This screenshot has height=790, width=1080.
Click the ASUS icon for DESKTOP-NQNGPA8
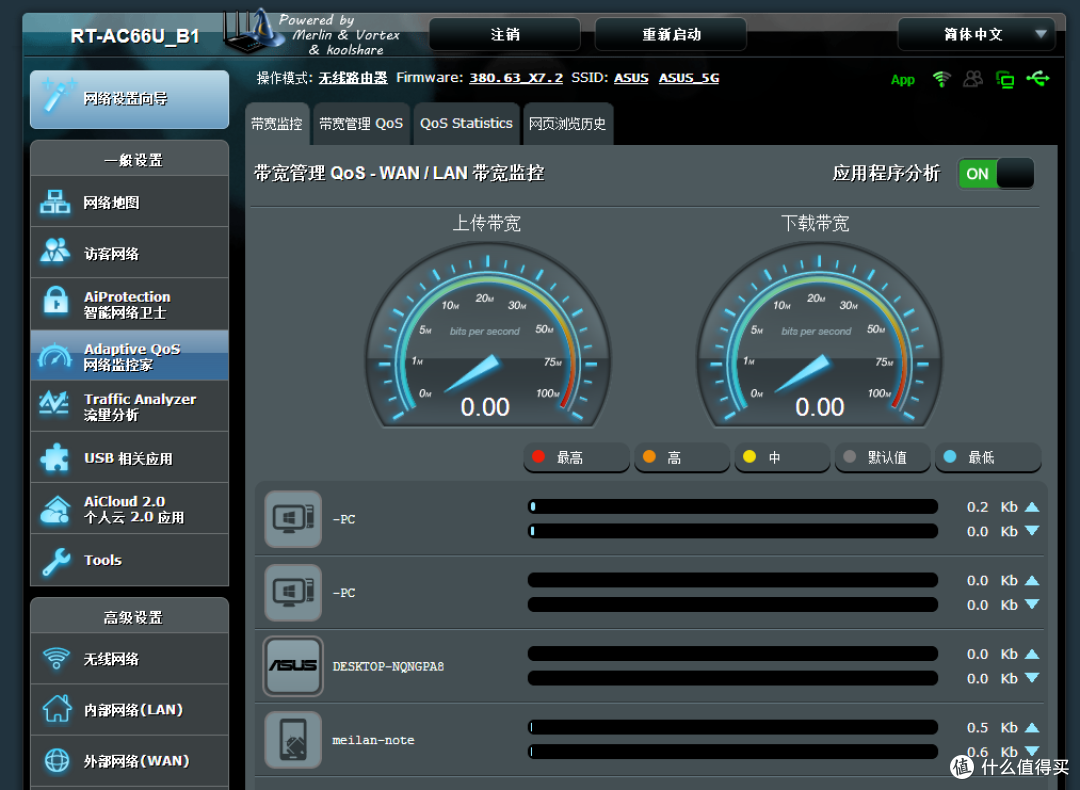(293, 665)
